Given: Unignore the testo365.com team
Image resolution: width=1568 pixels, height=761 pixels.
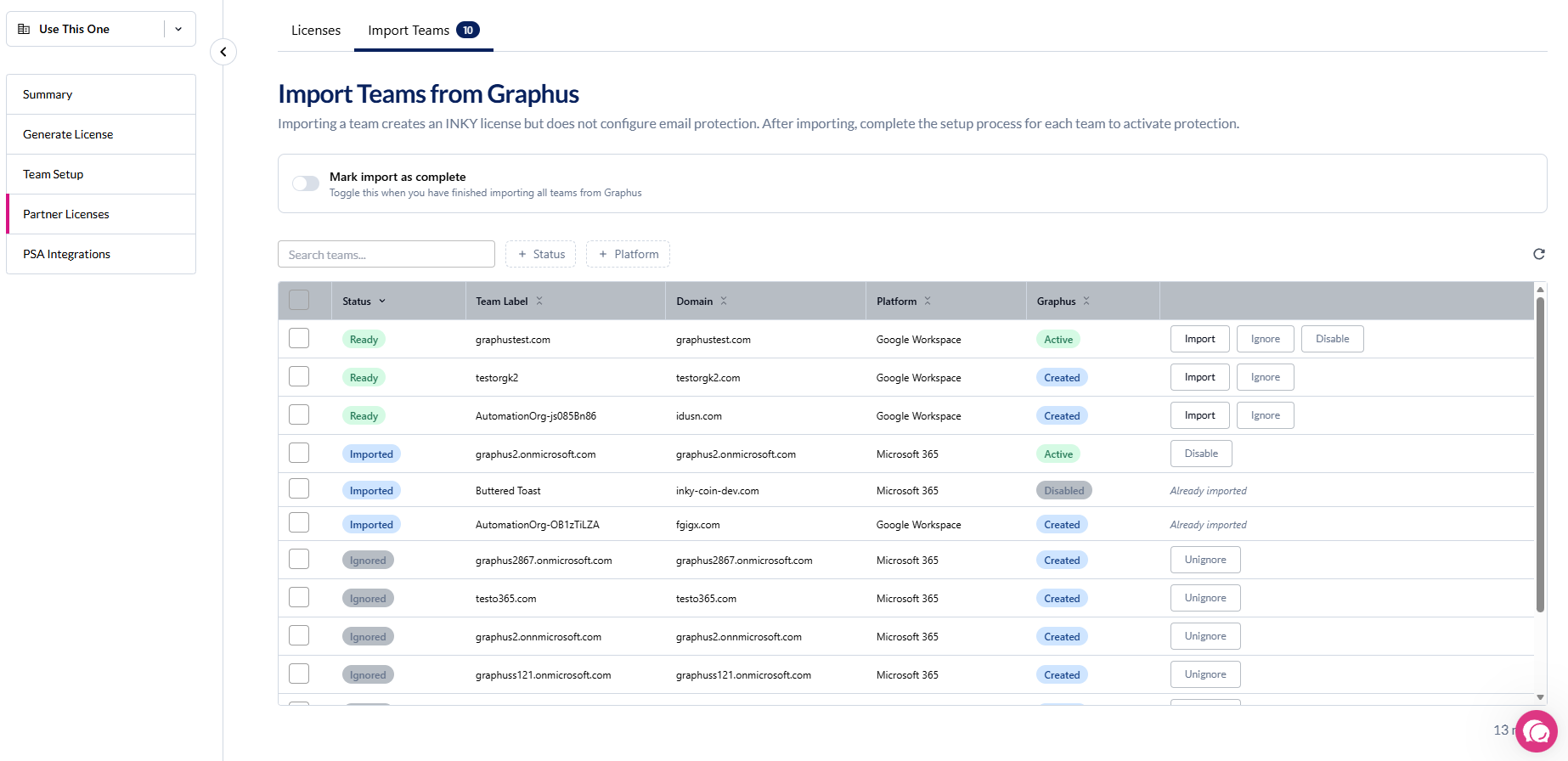Looking at the screenshot, I should (x=1204, y=598).
